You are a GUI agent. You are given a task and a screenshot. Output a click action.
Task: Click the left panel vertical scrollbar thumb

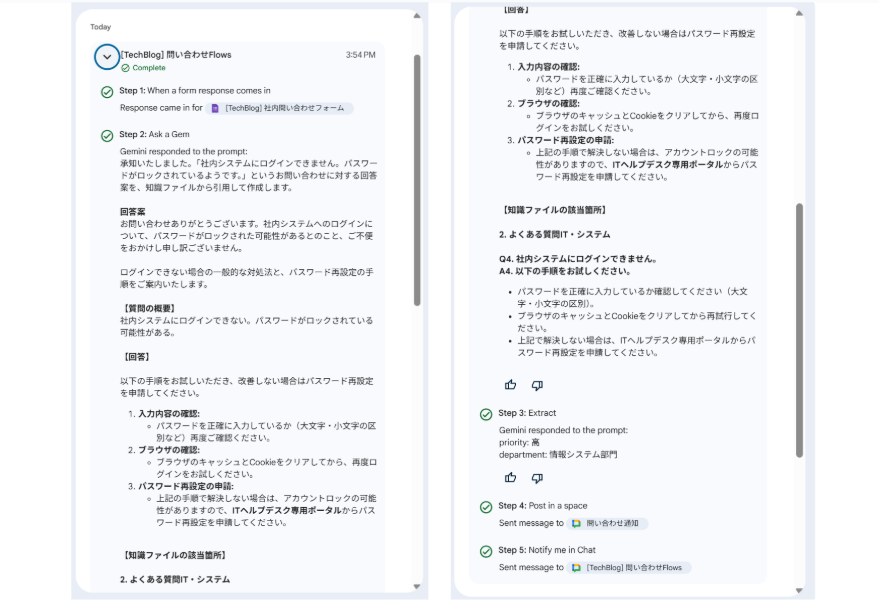coord(417,180)
